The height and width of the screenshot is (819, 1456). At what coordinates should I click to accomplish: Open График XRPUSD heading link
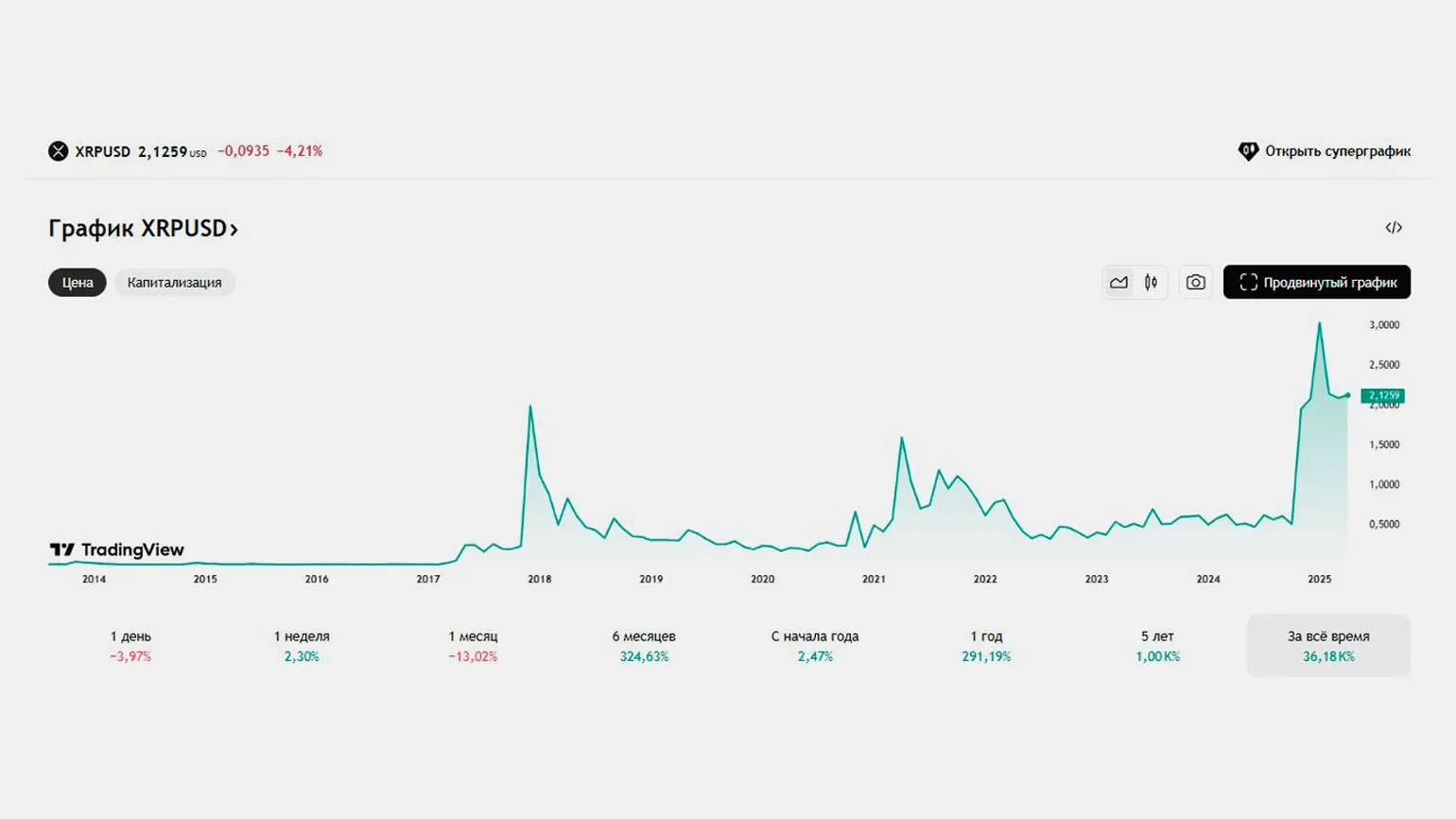(x=143, y=229)
